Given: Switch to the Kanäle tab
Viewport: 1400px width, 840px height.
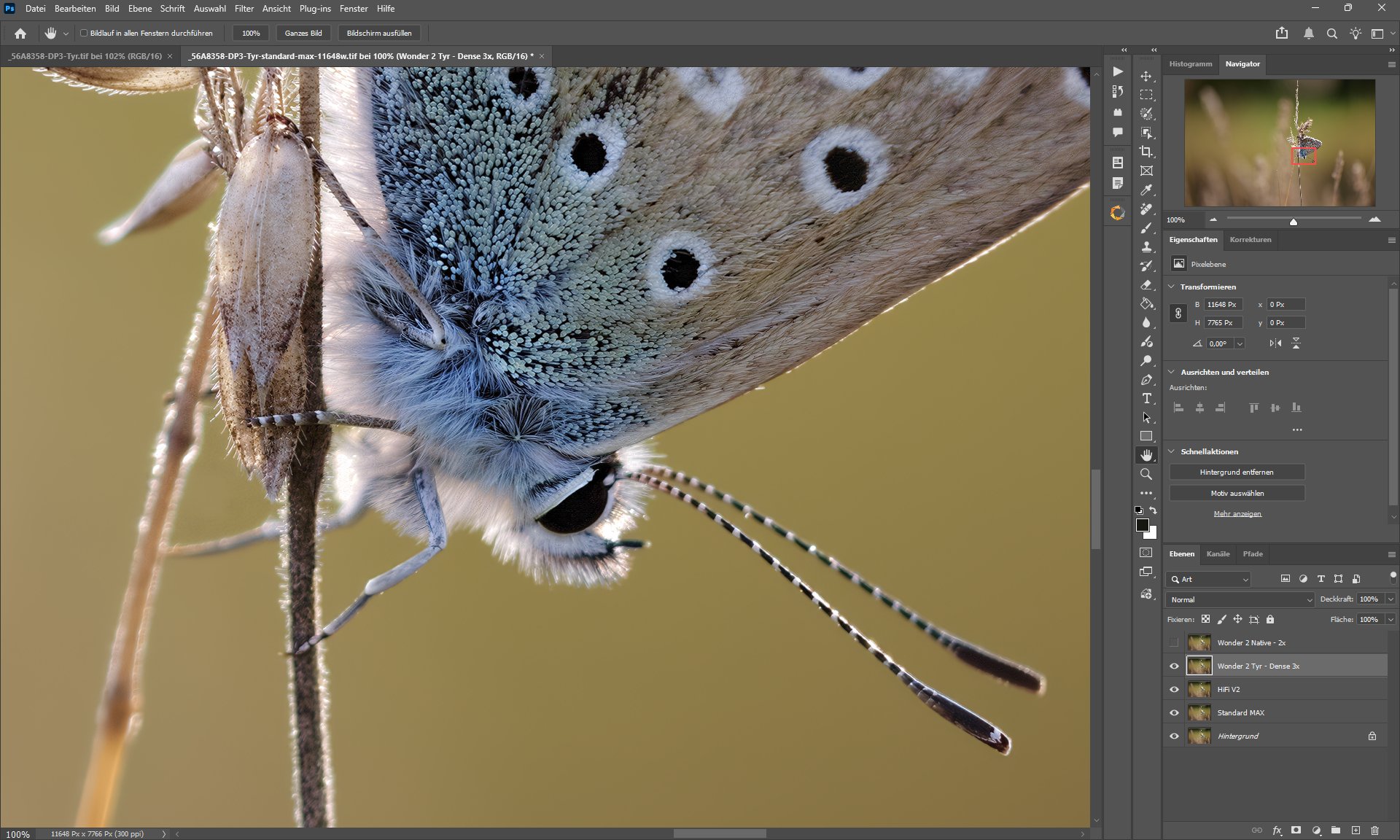Looking at the screenshot, I should pos(1218,553).
